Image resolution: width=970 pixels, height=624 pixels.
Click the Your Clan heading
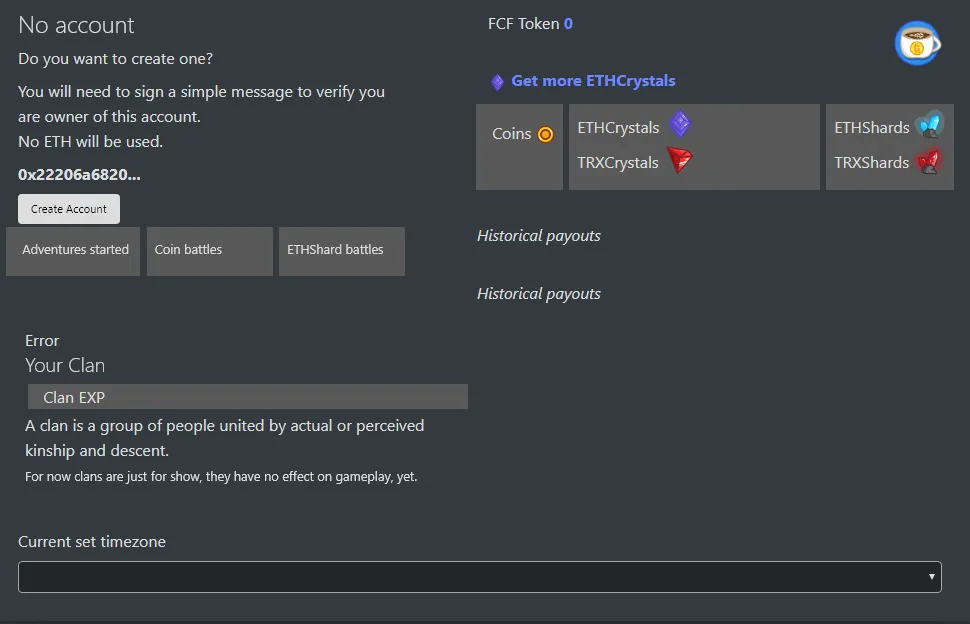[65, 365]
